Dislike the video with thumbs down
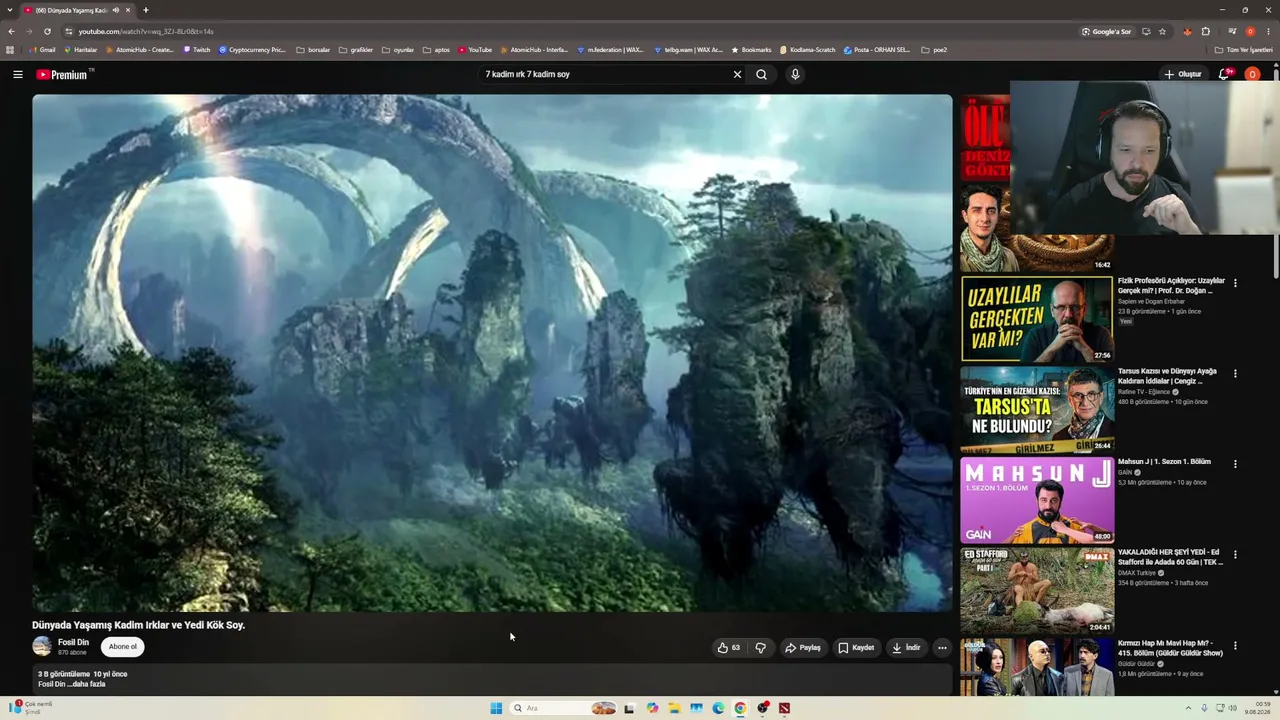1280x720 pixels. click(x=760, y=647)
